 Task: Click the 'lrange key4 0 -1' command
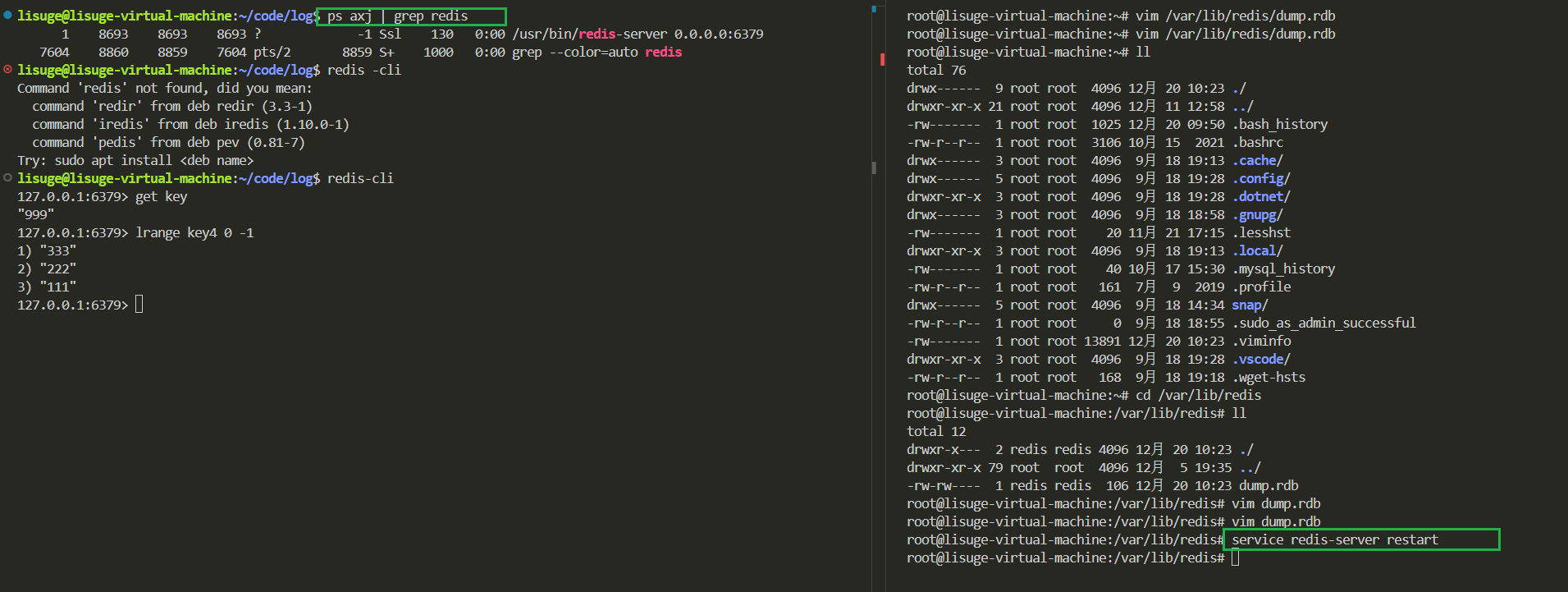[x=194, y=232]
